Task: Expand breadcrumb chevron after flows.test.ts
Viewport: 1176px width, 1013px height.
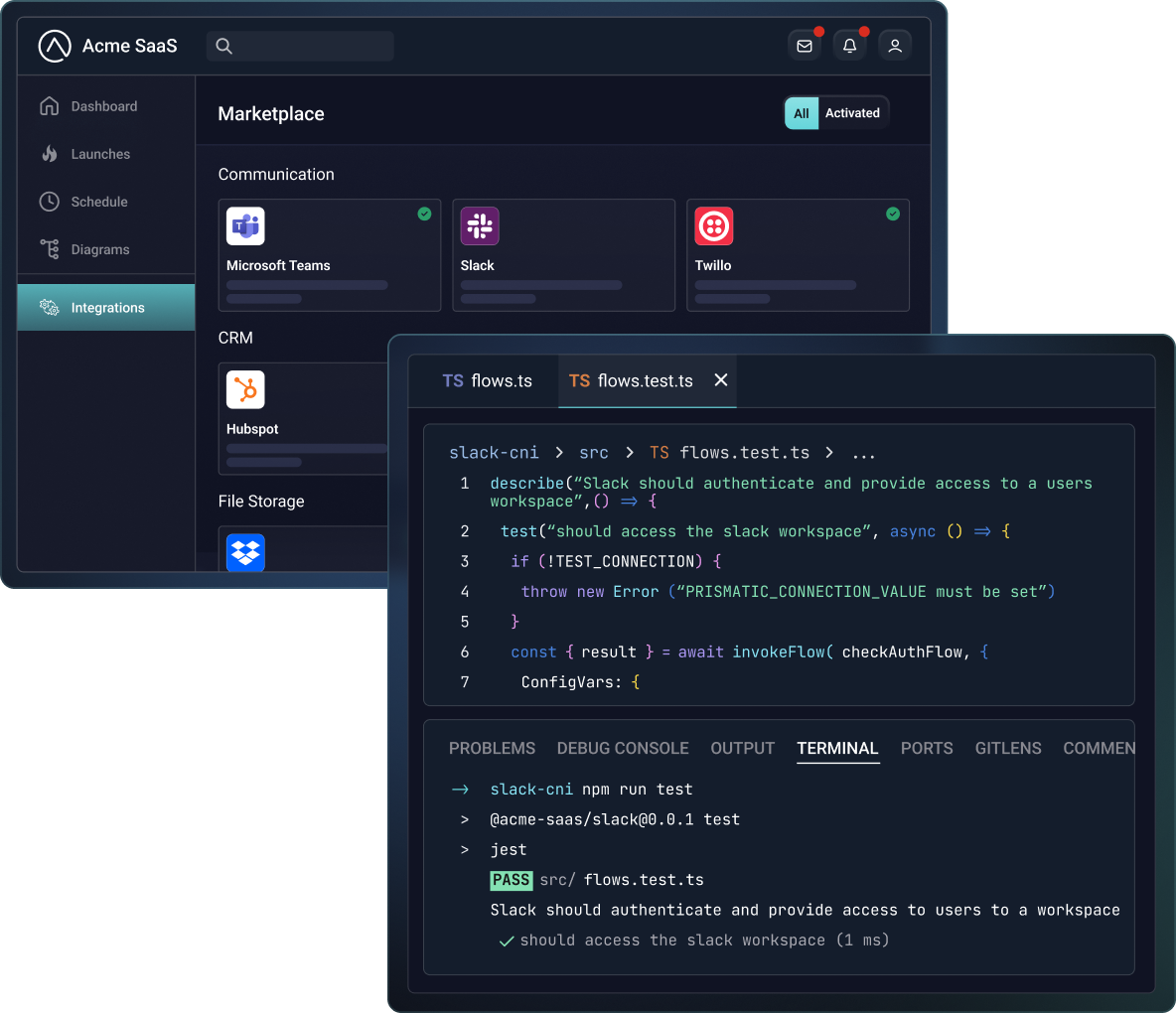Action: [828, 452]
